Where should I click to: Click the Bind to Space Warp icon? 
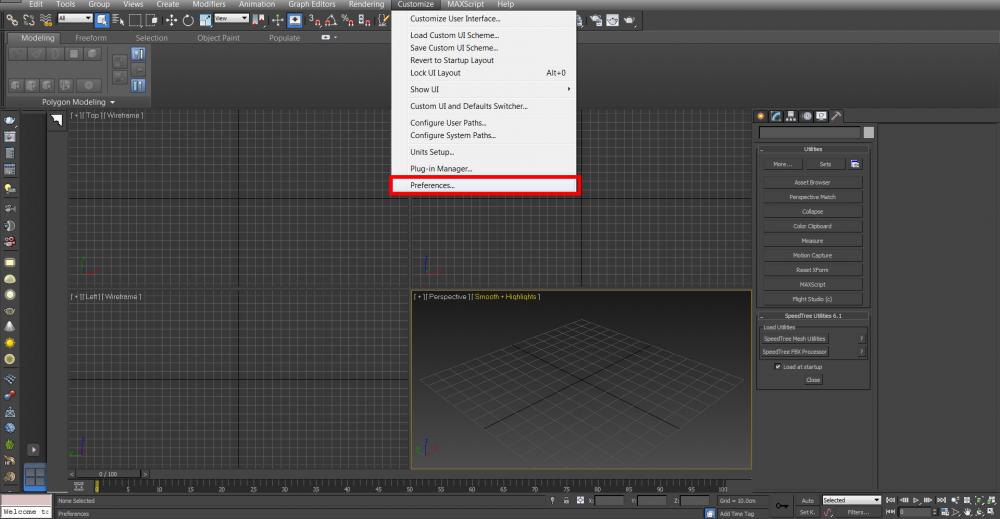46,20
